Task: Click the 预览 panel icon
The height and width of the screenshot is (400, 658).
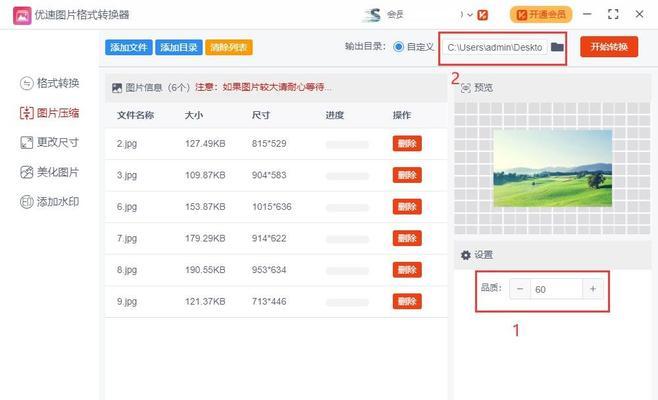Action: (465, 88)
